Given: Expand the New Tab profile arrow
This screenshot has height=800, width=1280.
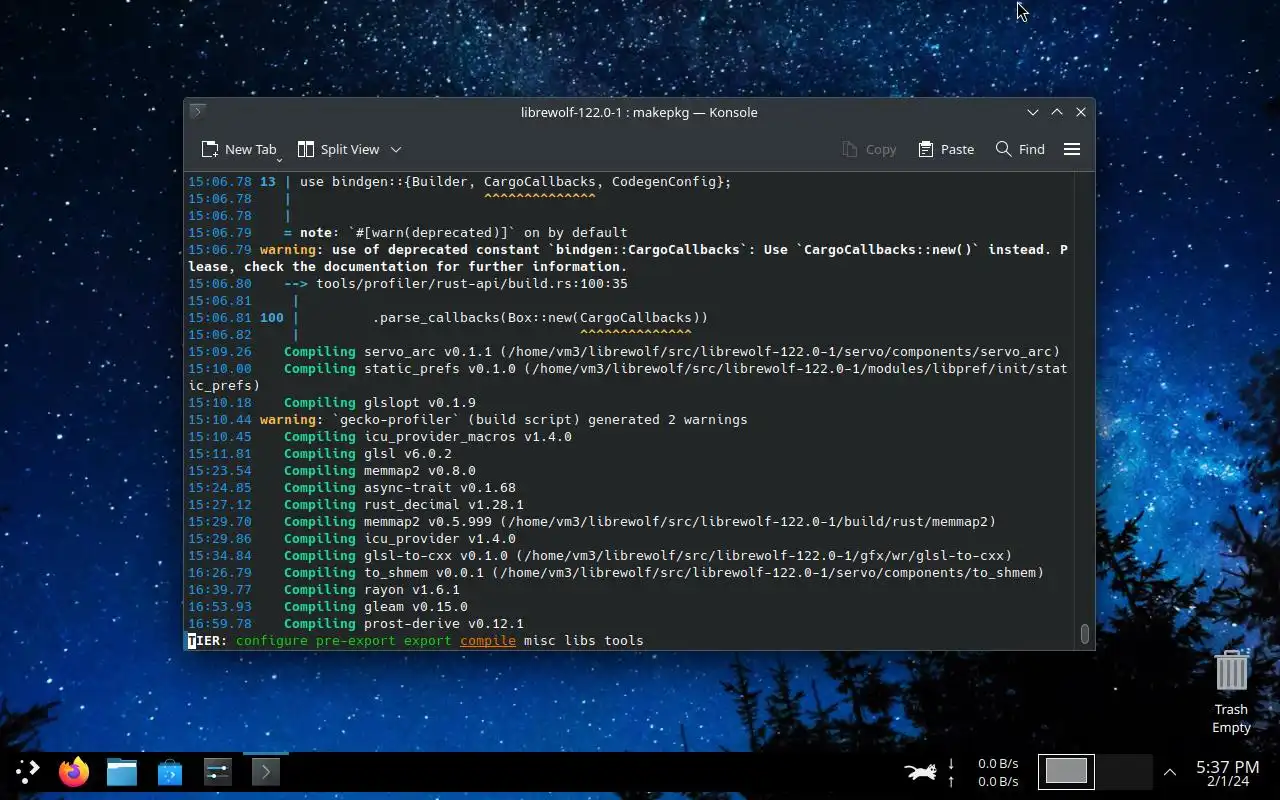Looking at the screenshot, I should click(279, 160).
